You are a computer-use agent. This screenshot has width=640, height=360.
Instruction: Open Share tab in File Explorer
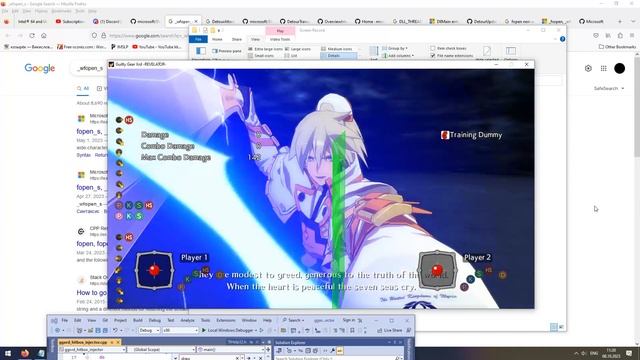(x=237, y=39)
